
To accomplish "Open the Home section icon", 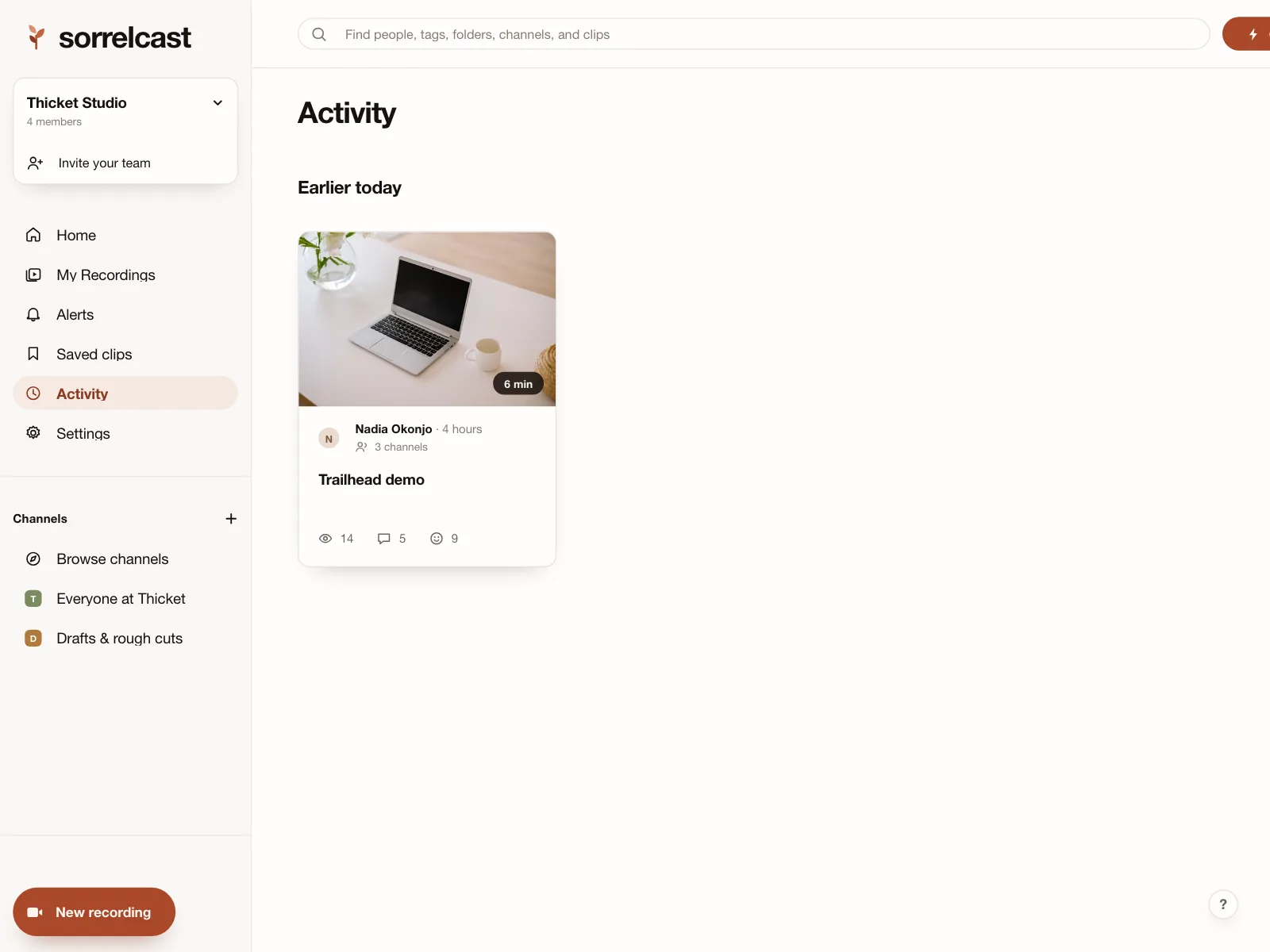I will (x=33, y=235).
